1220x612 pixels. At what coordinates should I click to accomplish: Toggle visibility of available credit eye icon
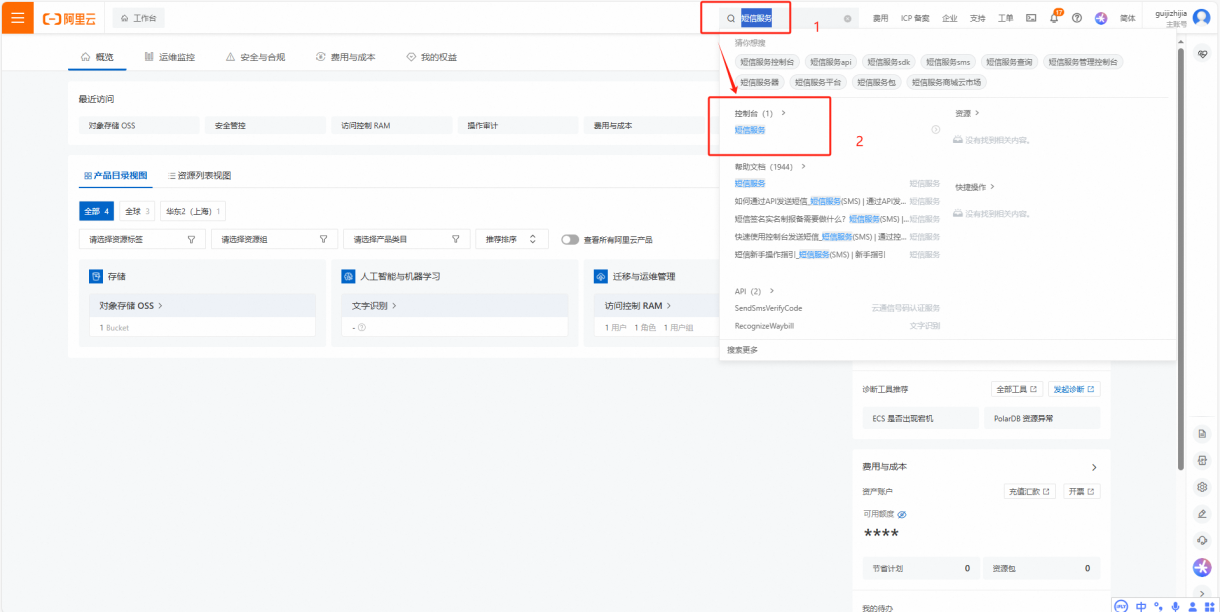click(x=902, y=514)
